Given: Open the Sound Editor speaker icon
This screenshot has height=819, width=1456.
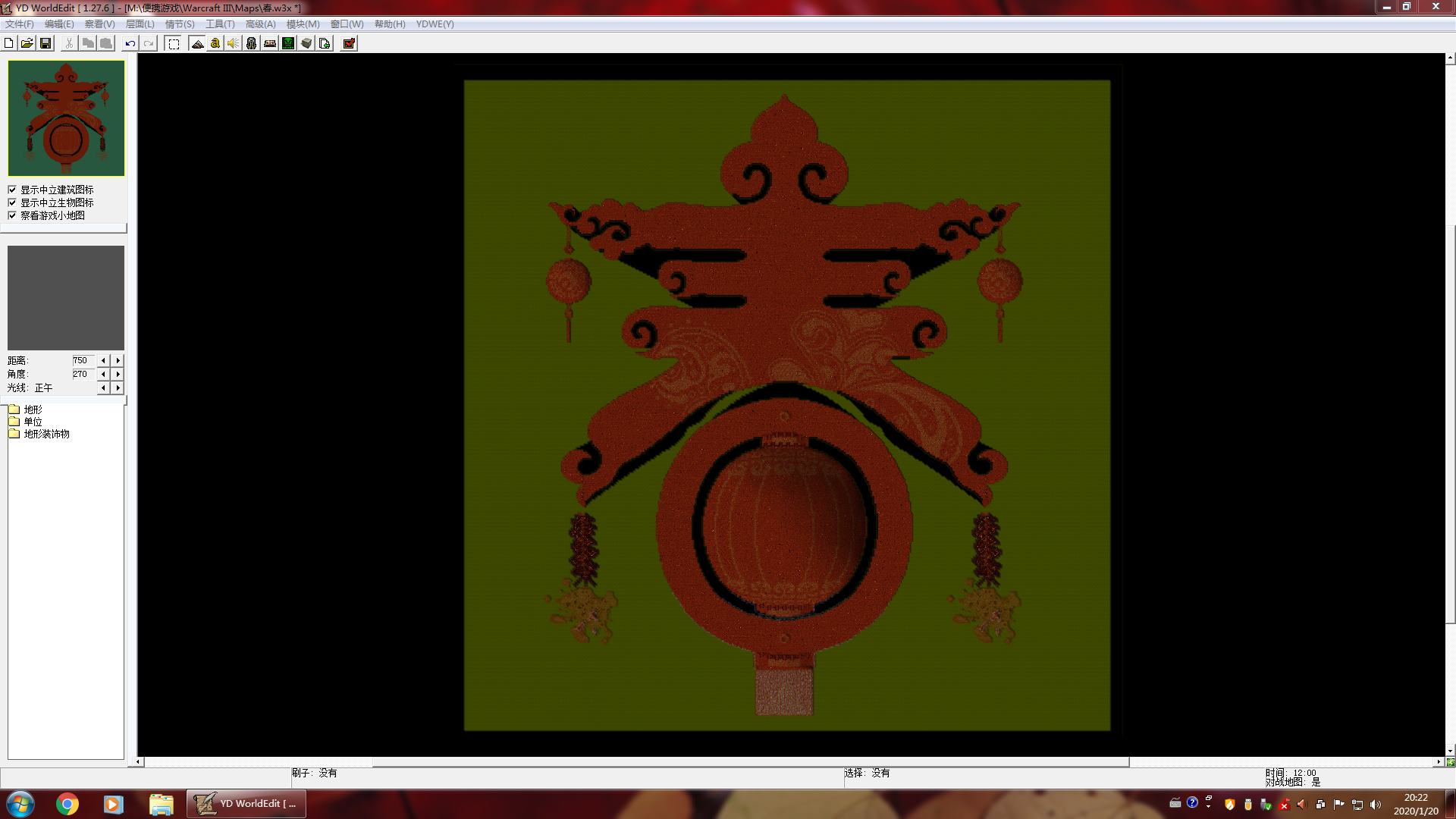Looking at the screenshot, I should point(234,43).
